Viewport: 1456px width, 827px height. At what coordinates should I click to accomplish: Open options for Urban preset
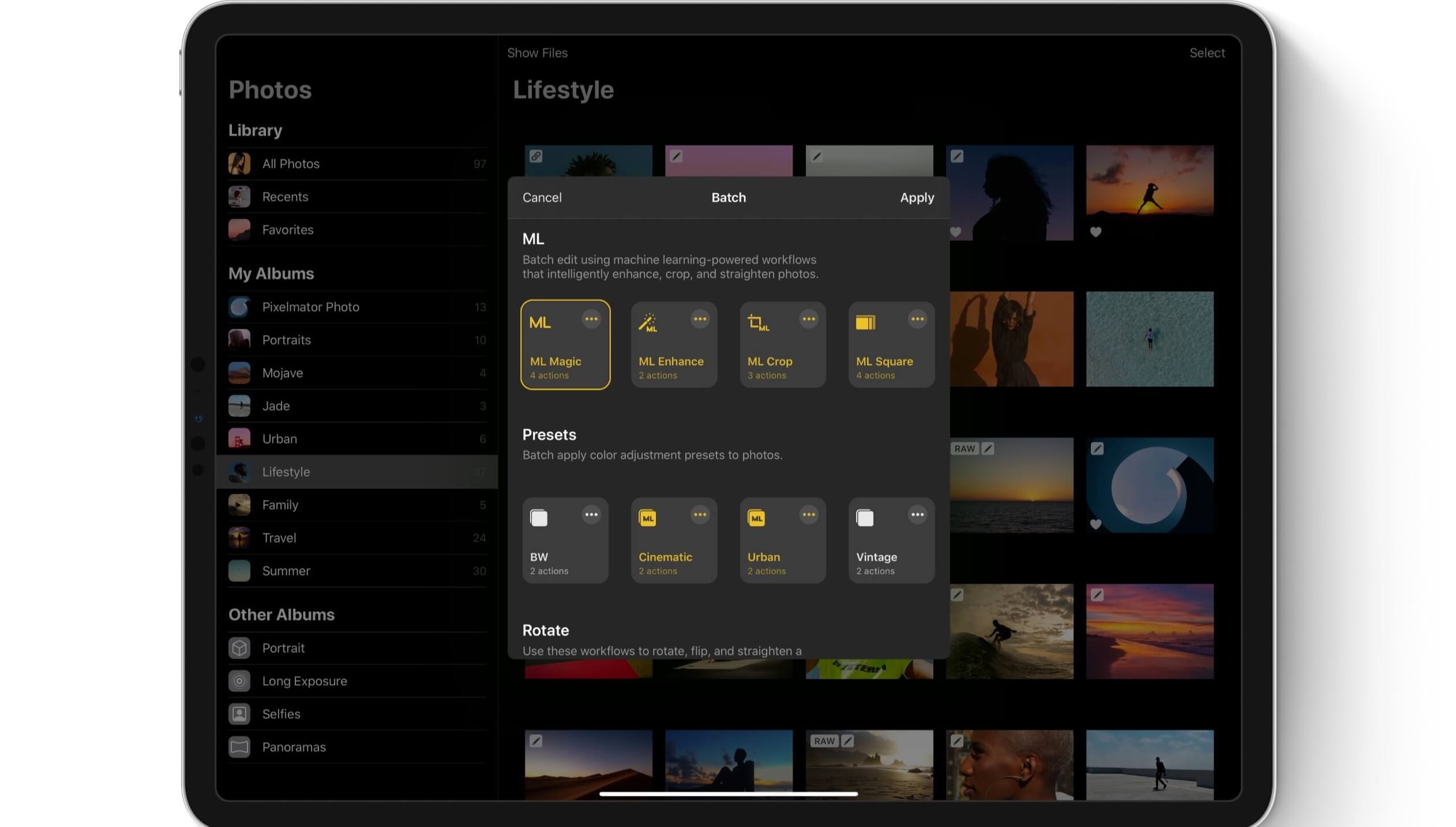tap(809, 514)
